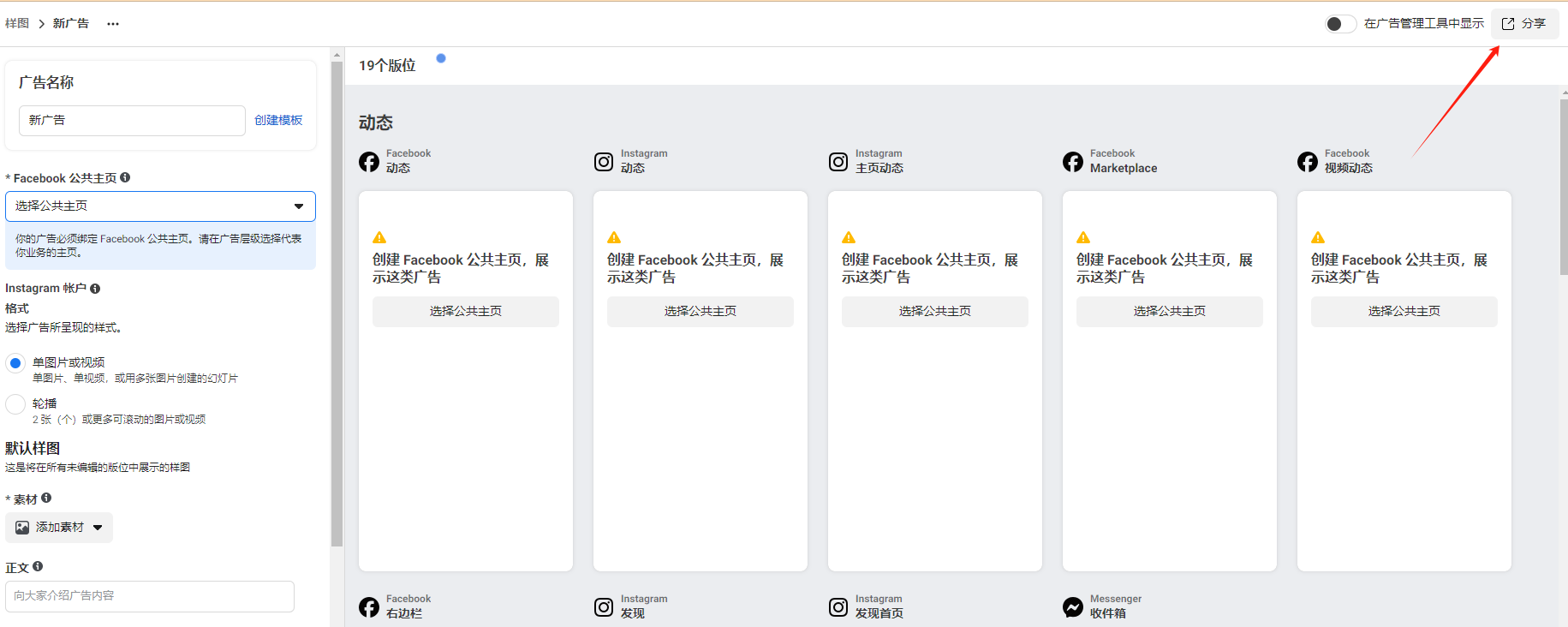Select 轮播 format radio
Image resolution: width=1568 pixels, height=627 pixels.
tap(15, 404)
